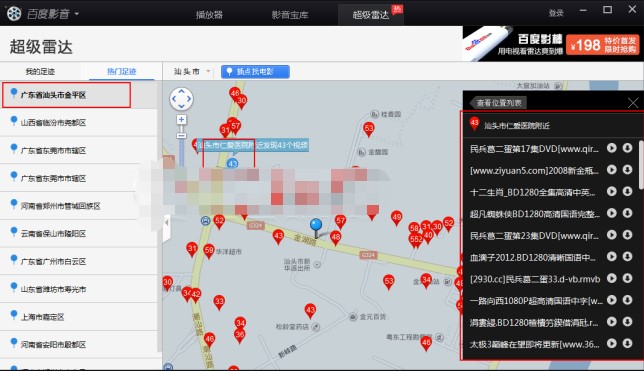644x371 pixels.
Task: Collapse the left sidebar panel arrow
Action: 166,223
